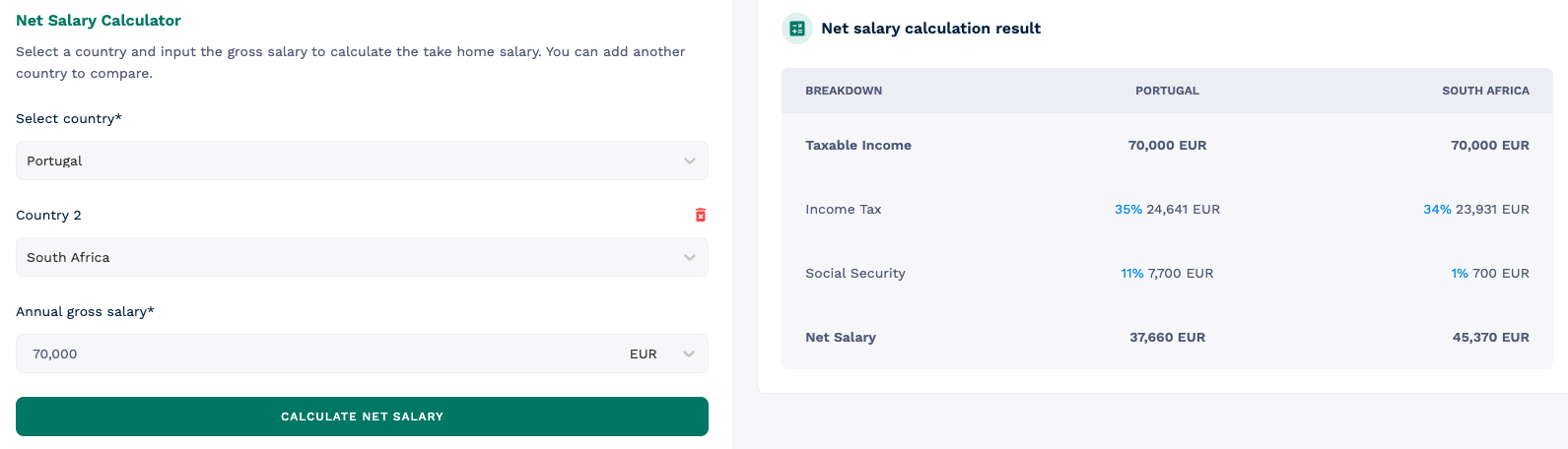Click the South Africa column header
Viewport: 1568px width, 449px height.
click(1485, 91)
